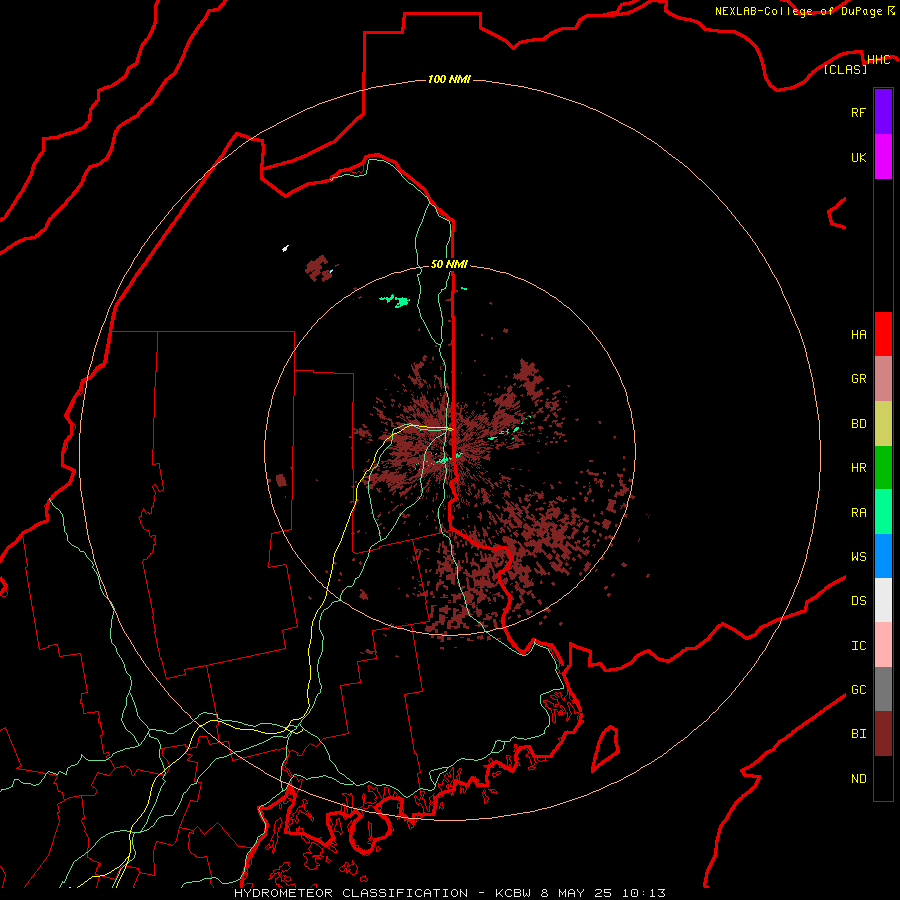This screenshot has height=900, width=900.
Task: Click the 'IC' legend label
Action: 858,646
